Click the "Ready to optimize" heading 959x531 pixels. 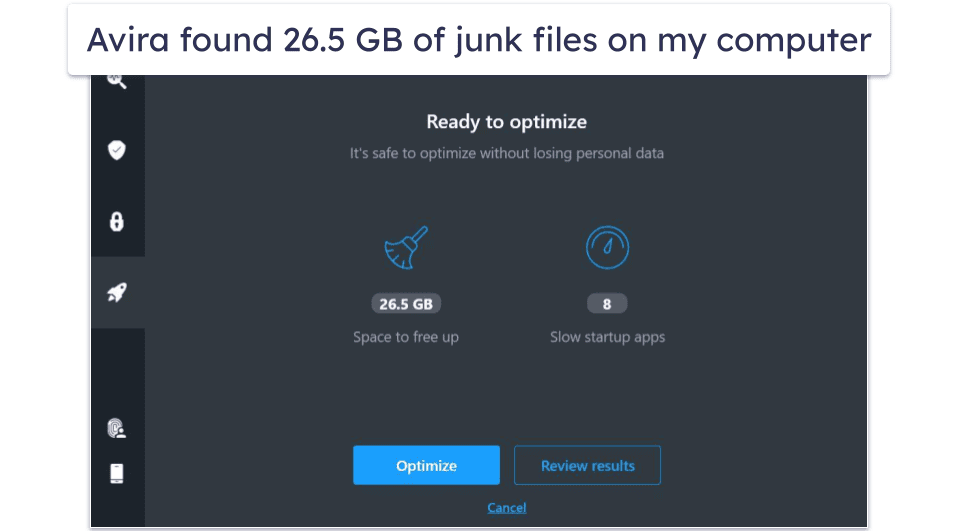506,122
